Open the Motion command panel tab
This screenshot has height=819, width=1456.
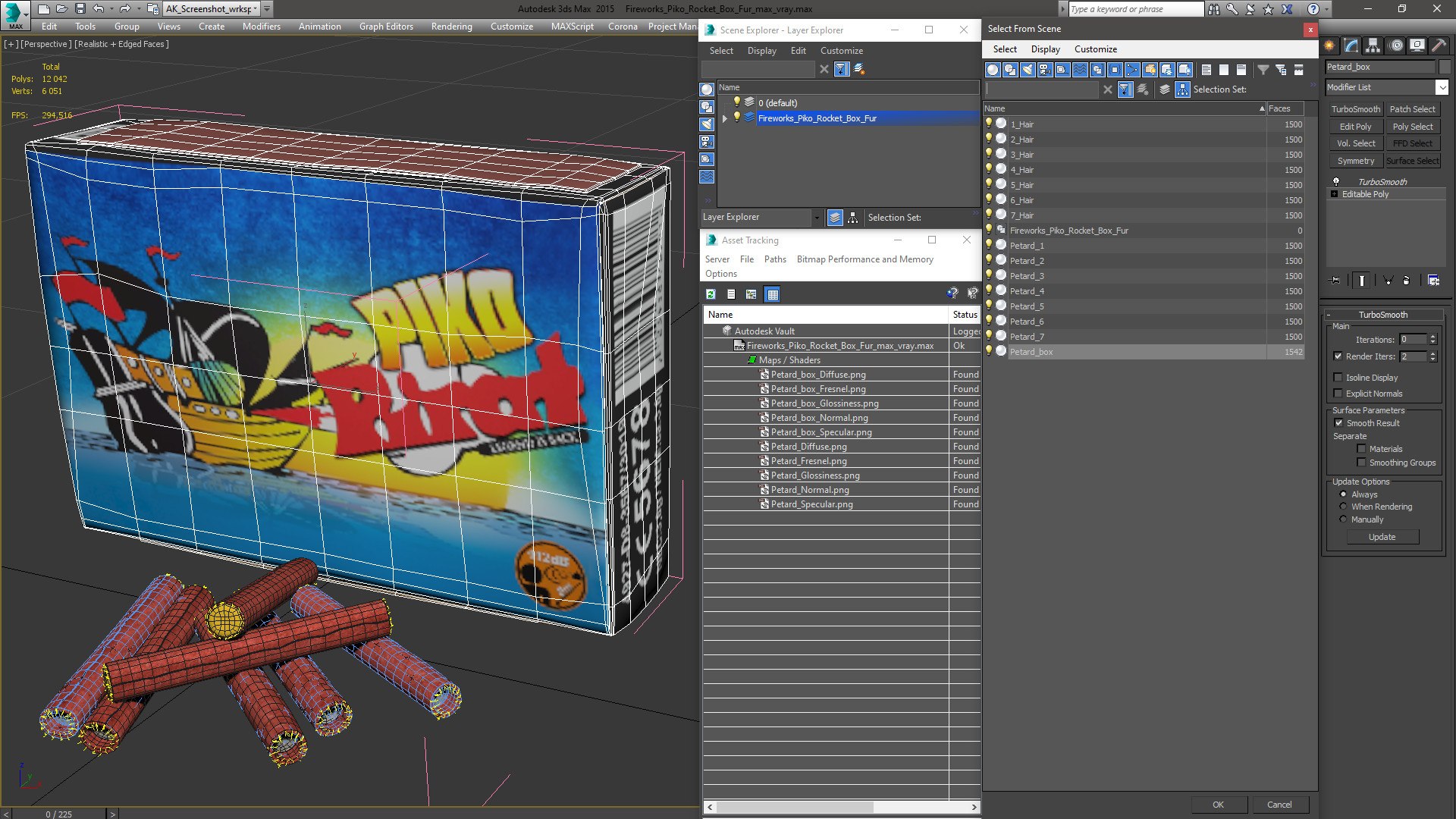1395,45
